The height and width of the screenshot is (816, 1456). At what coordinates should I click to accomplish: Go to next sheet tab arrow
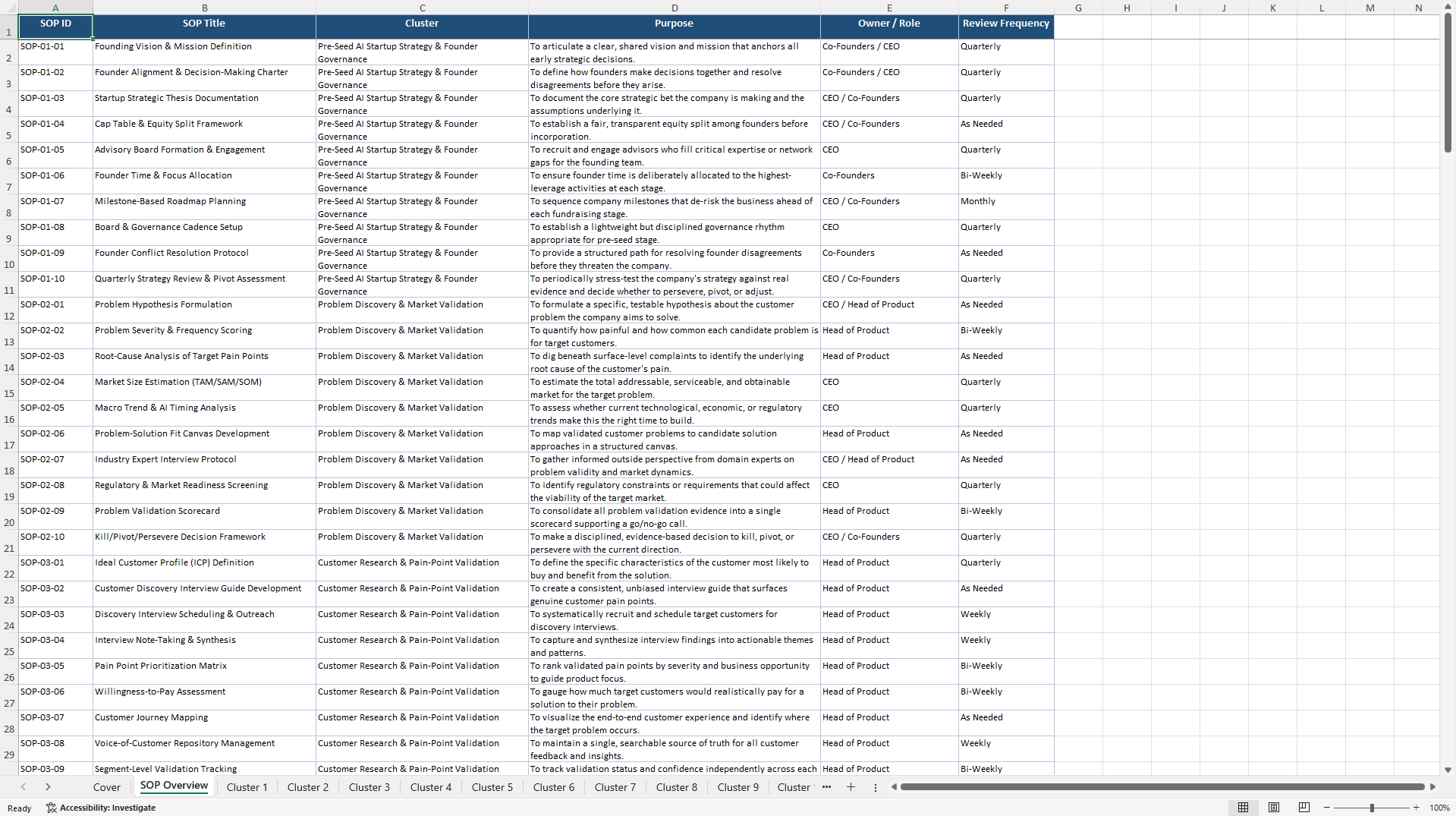pos(48,787)
